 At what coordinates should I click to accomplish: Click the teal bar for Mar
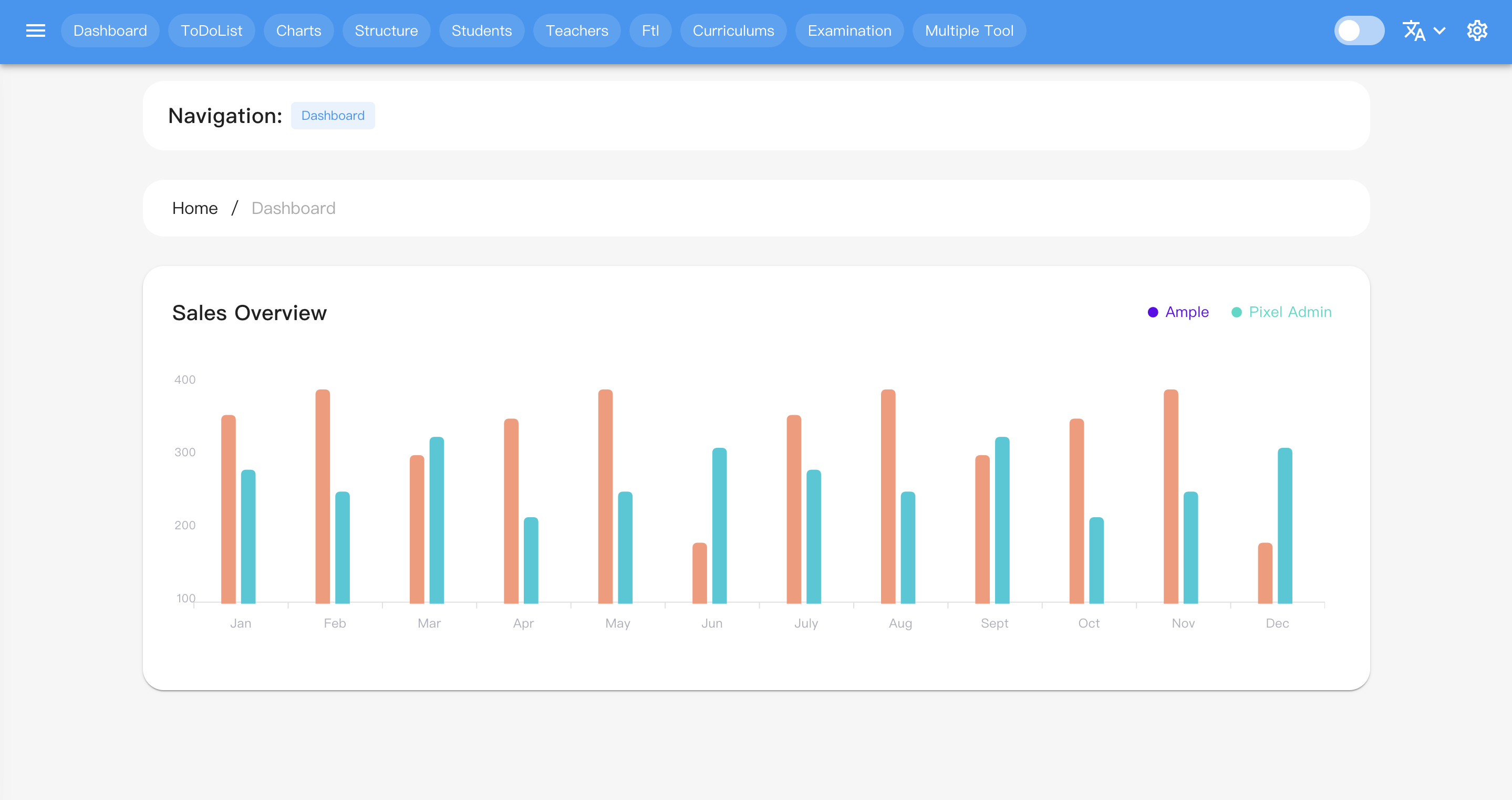pyautogui.click(x=437, y=520)
